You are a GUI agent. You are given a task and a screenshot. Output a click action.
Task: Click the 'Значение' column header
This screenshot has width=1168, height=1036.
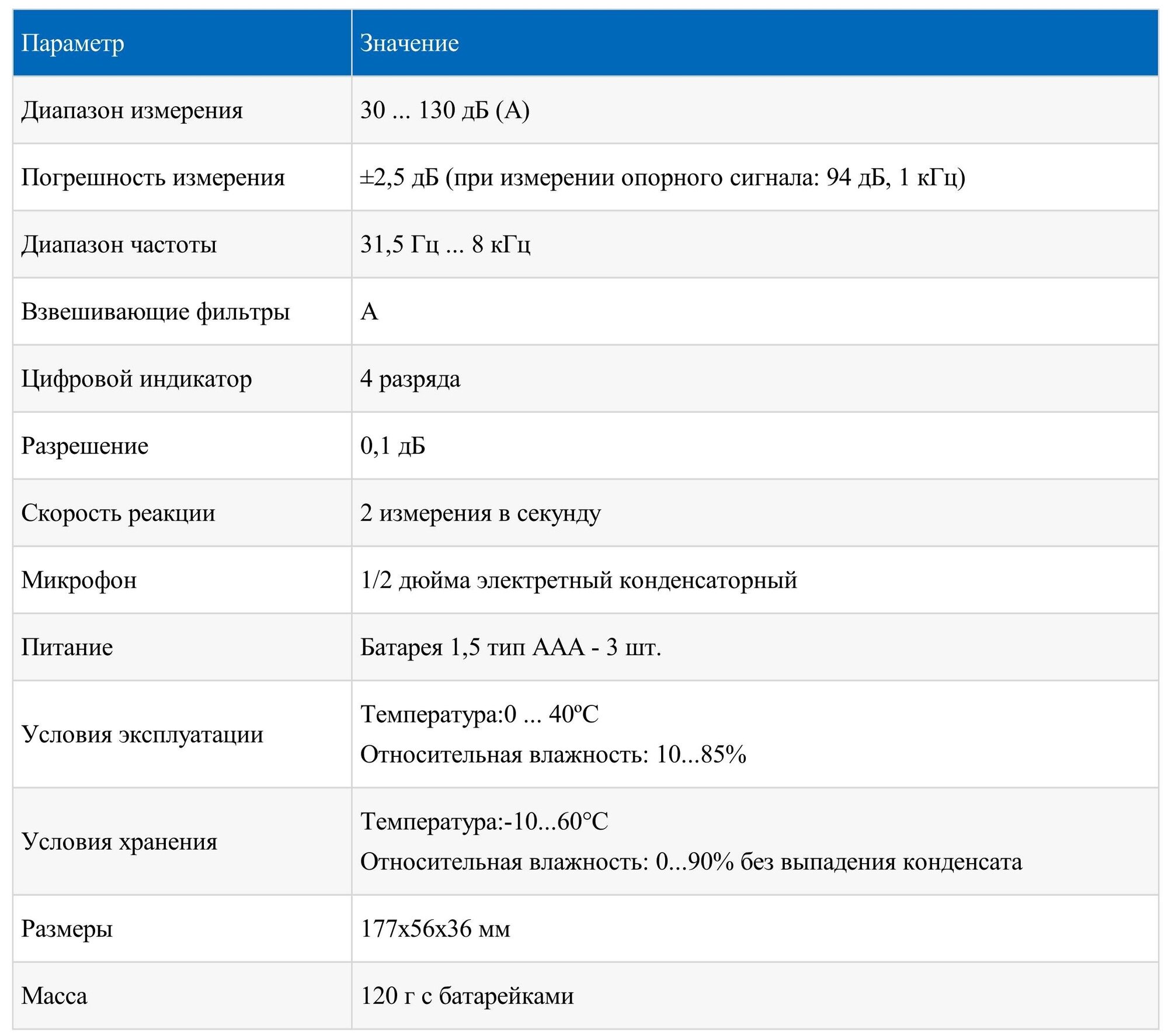pos(409,43)
